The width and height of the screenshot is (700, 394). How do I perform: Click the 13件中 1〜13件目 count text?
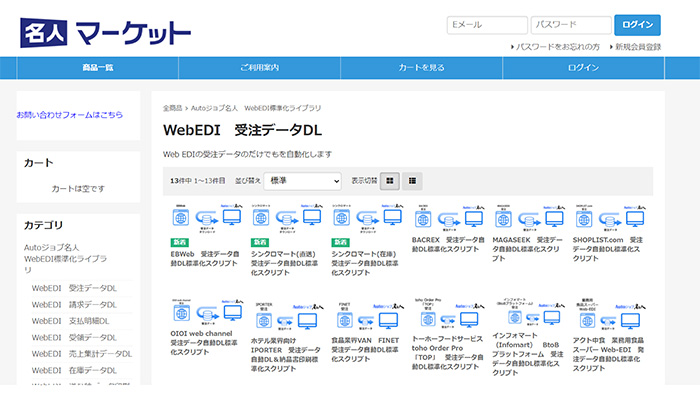(x=197, y=181)
